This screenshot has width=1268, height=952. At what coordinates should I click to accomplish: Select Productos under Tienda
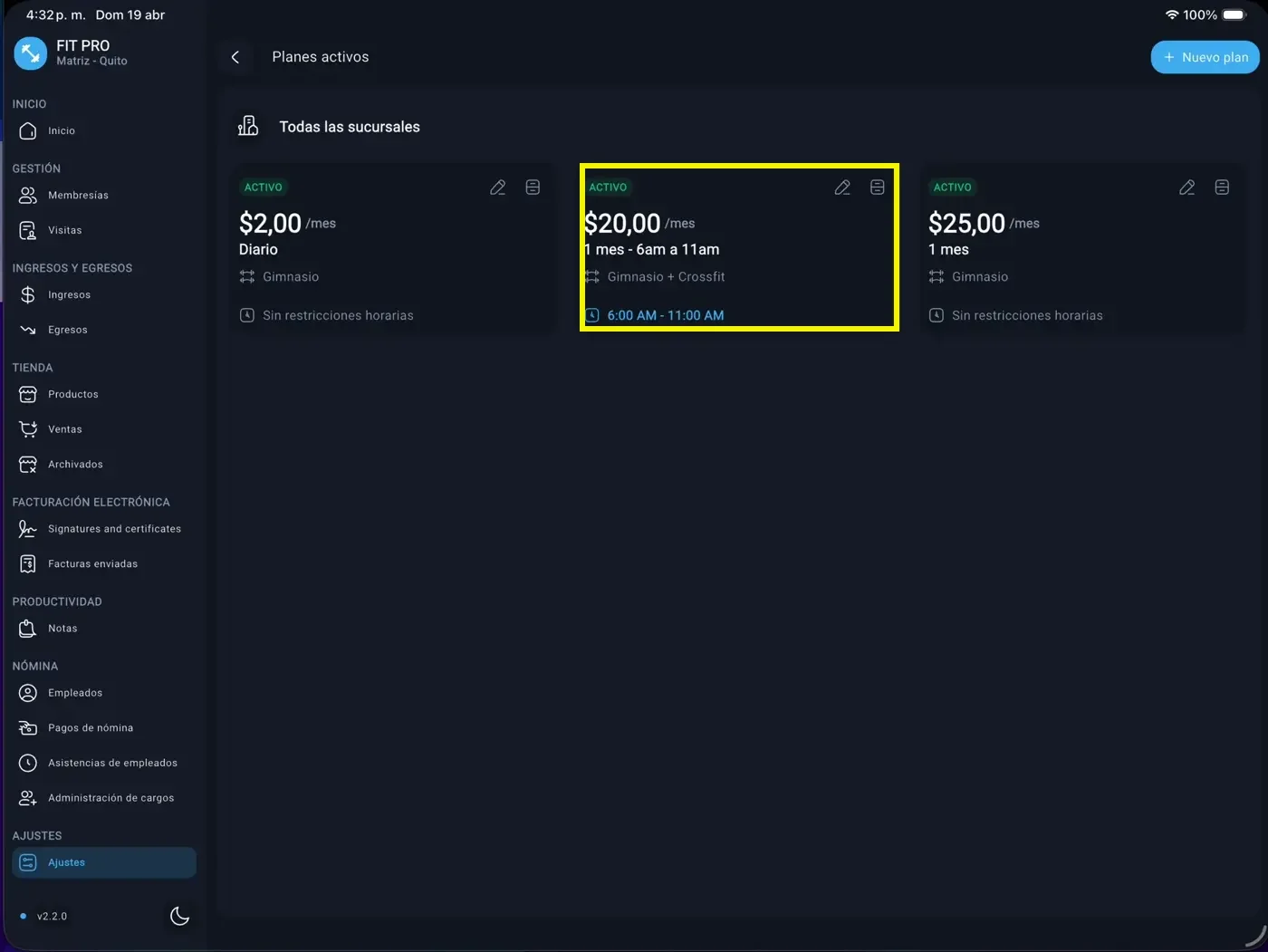pyautogui.click(x=72, y=395)
